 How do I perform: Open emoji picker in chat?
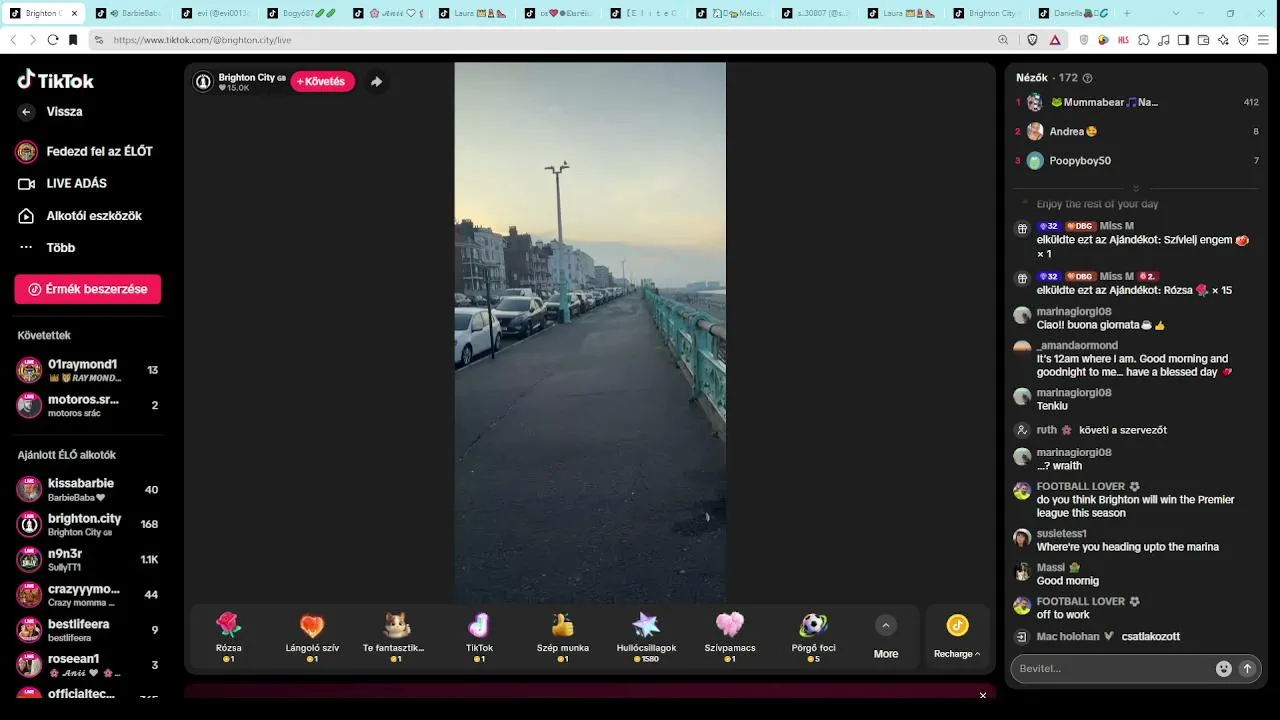click(1223, 669)
